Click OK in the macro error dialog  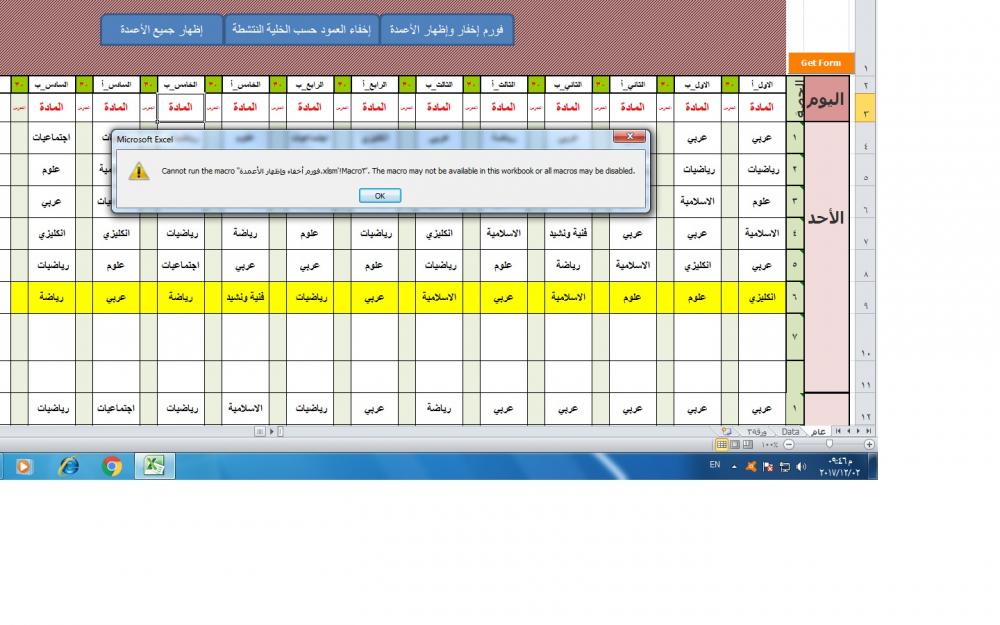click(379, 196)
